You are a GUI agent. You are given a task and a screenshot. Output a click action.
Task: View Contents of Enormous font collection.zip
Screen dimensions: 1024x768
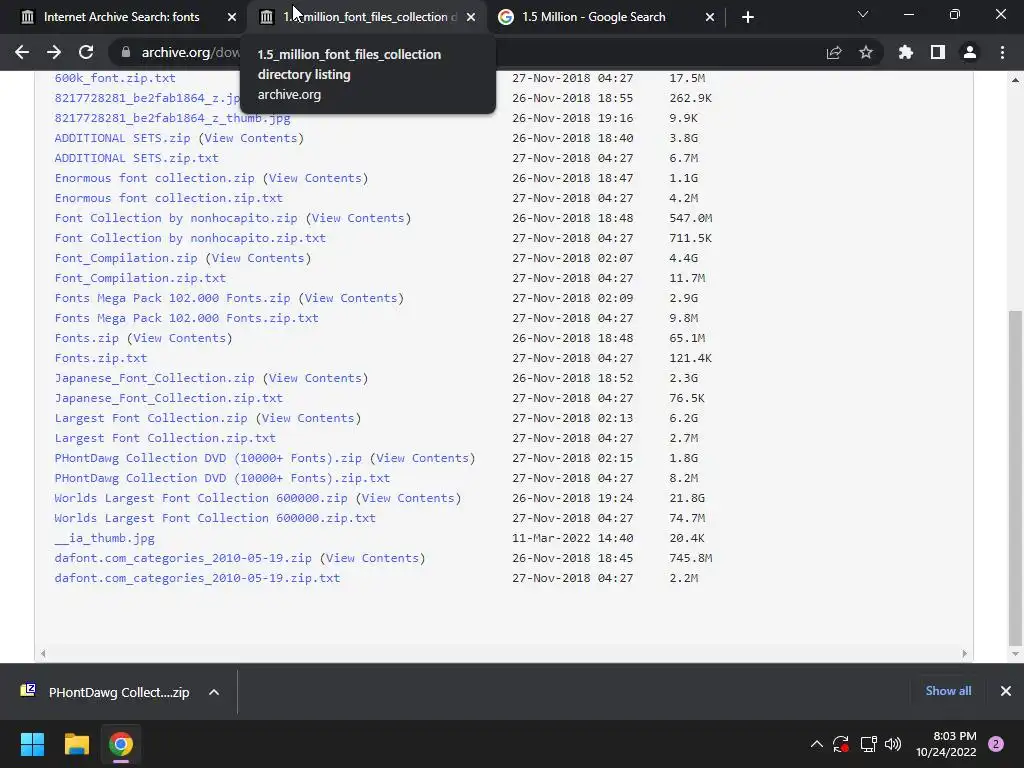[315, 178]
